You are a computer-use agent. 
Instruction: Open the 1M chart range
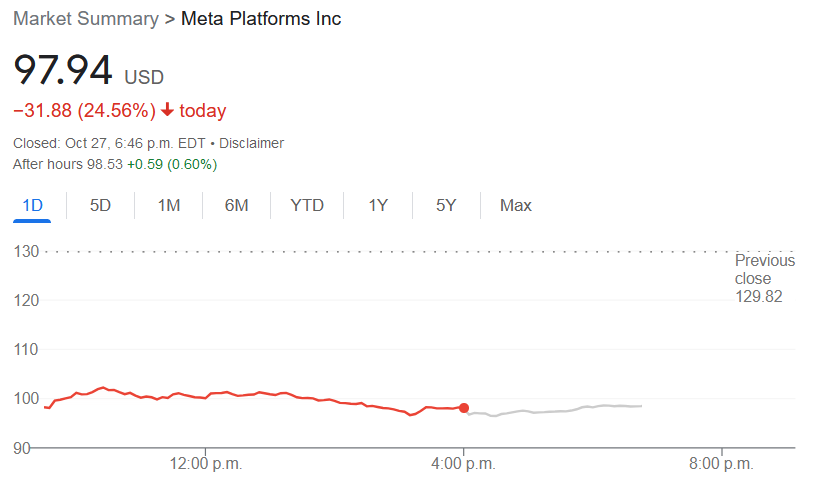[x=169, y=205]
